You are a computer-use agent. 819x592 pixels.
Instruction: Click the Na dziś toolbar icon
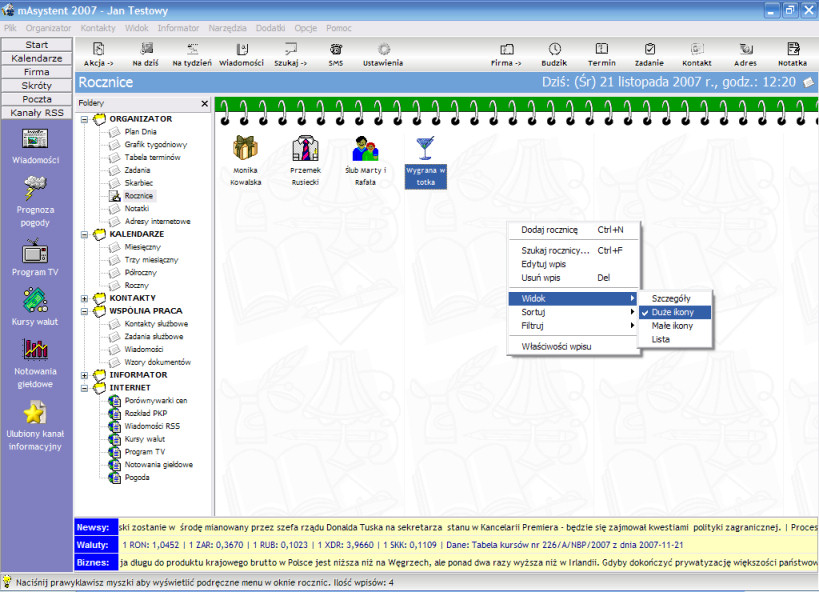click(x=146, y=54)
